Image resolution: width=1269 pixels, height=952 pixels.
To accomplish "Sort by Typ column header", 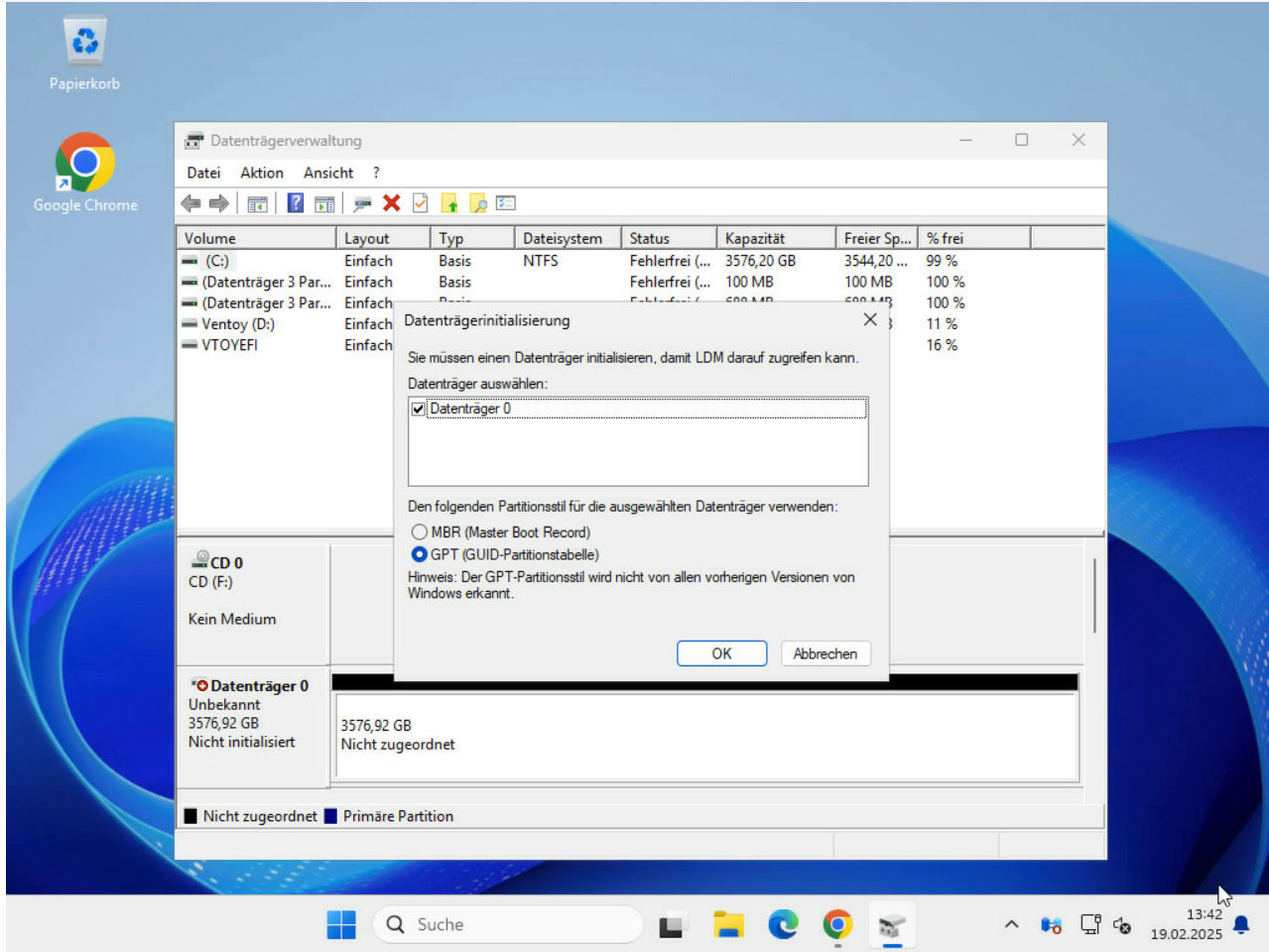I will click(x=472, y=238).
